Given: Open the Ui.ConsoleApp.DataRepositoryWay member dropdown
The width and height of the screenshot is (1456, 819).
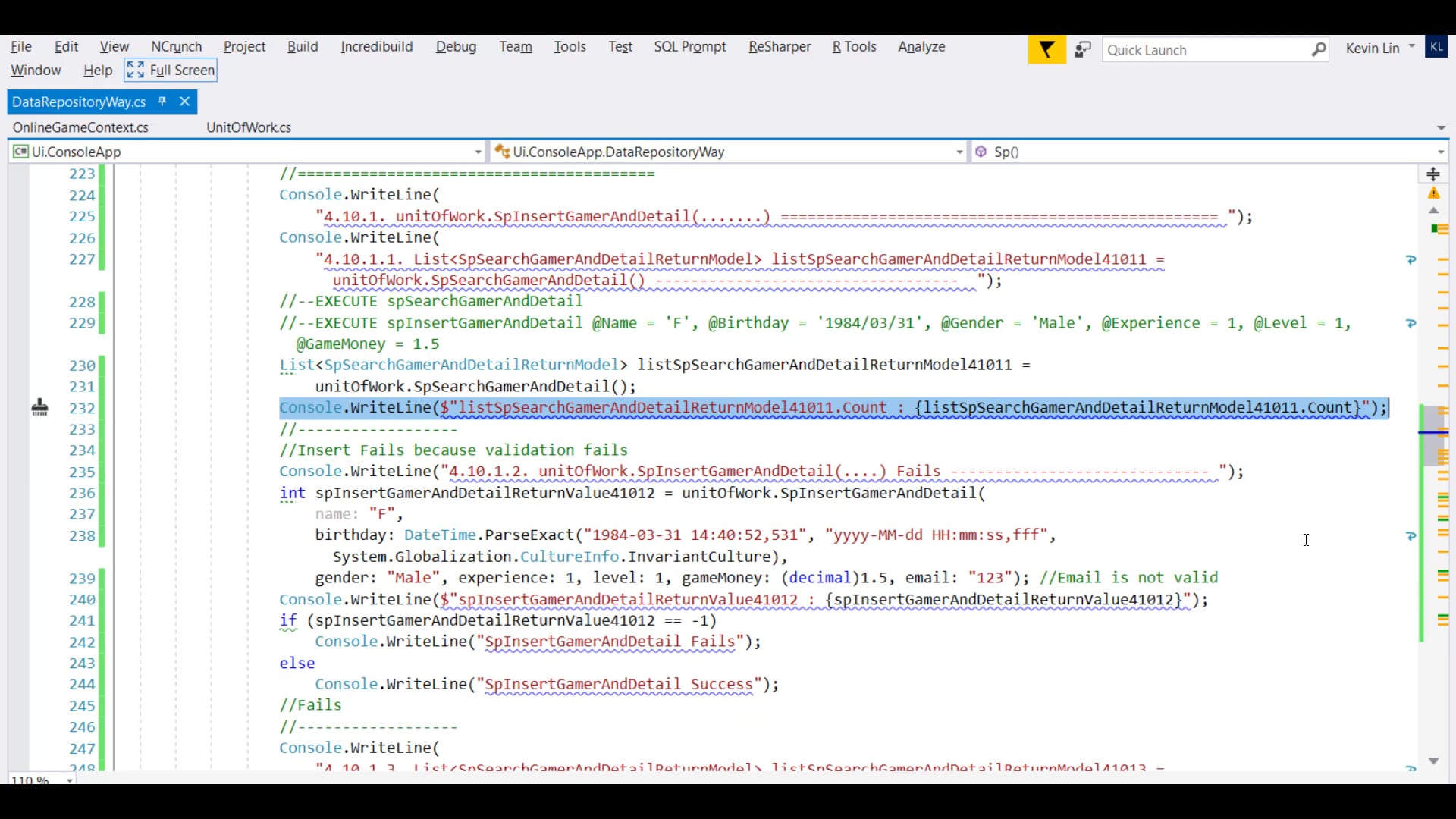Looking at the screenshot, I should tap(958, 152).
